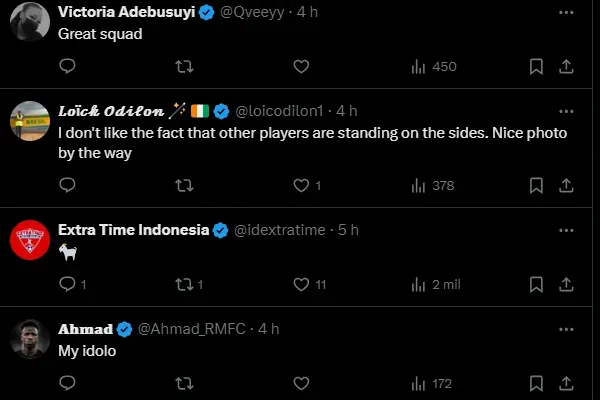Bookmark Loïck Odilon's tweet
The width and height of the screenshot is (600, 400).
click(536, 185)
